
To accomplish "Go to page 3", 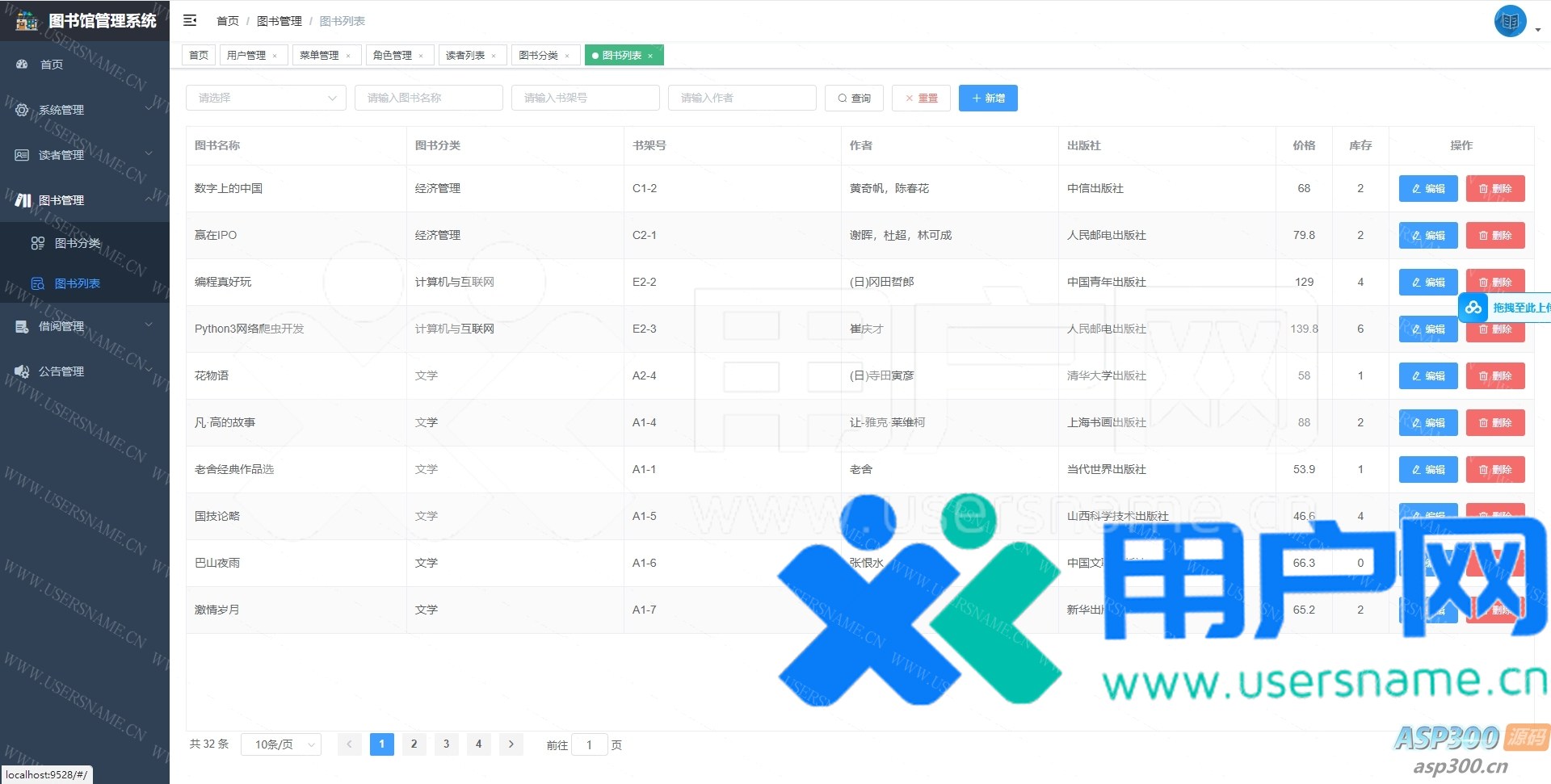I will 446,744.
